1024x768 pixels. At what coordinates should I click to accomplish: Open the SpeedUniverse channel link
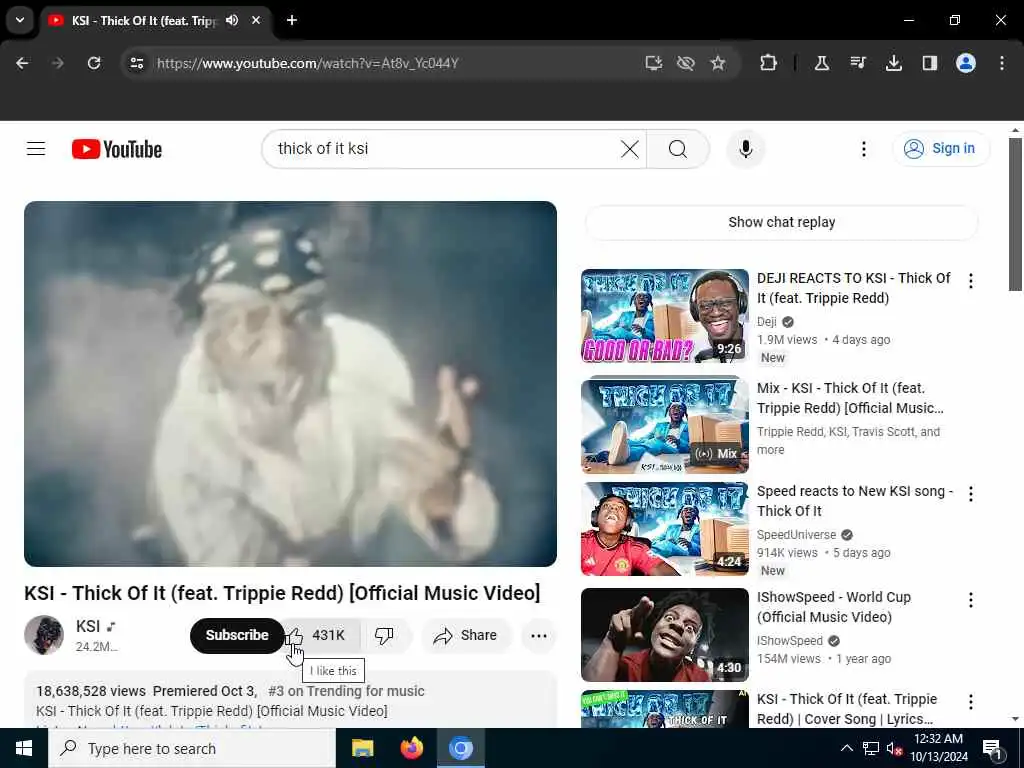coord(796,534)
